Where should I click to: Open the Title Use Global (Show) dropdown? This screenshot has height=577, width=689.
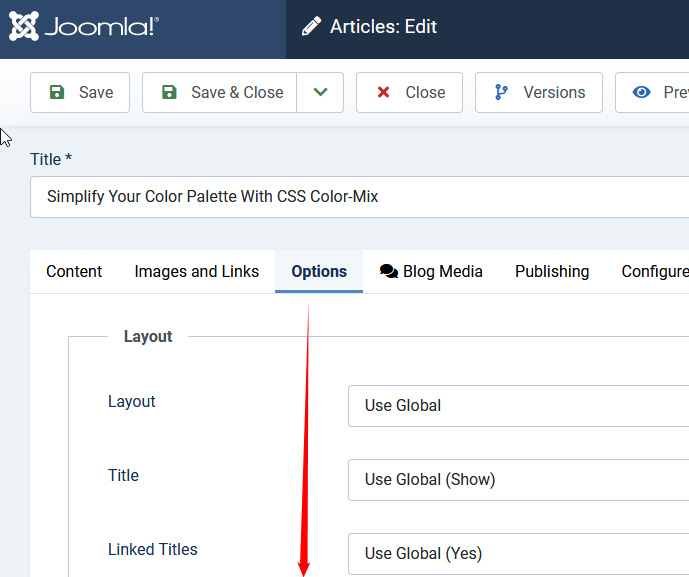(x=518, y=479)
